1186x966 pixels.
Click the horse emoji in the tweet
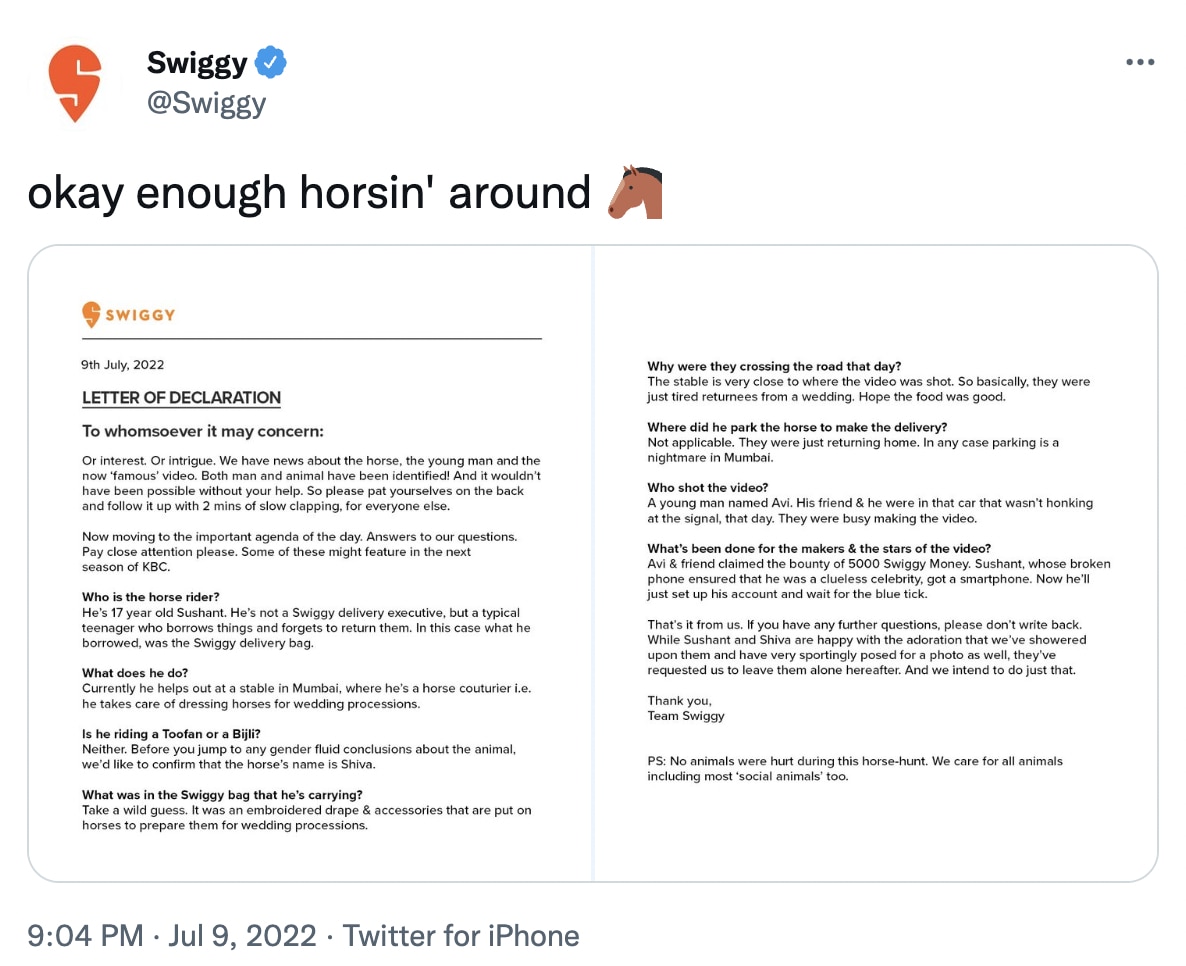(635, 192)
